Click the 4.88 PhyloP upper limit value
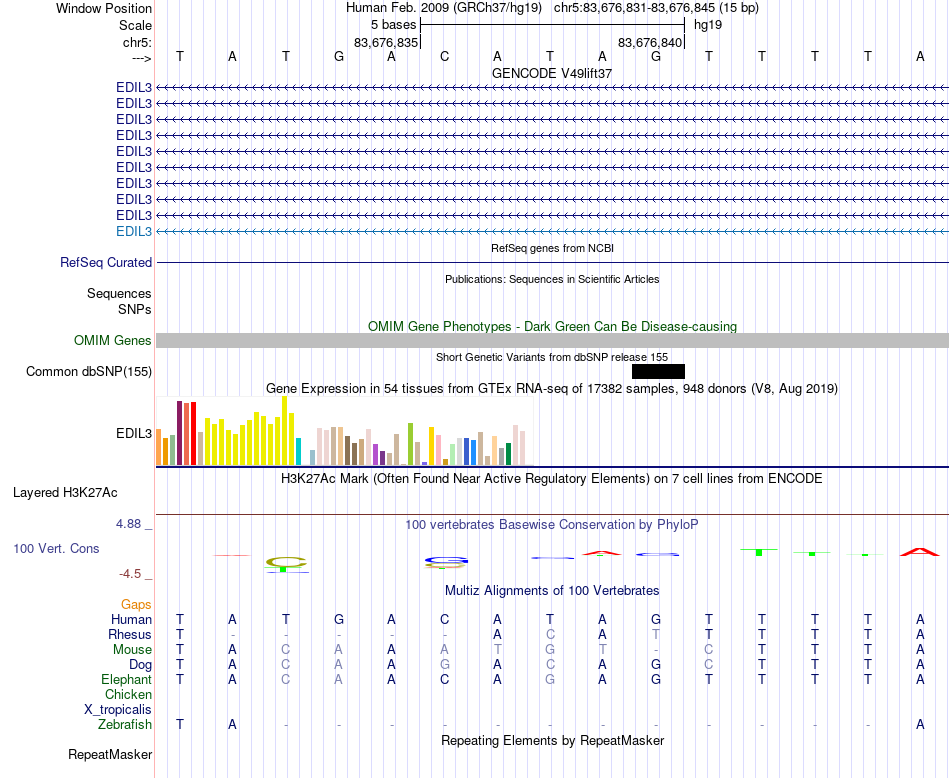The image size is (950, 778). (128, 524)
